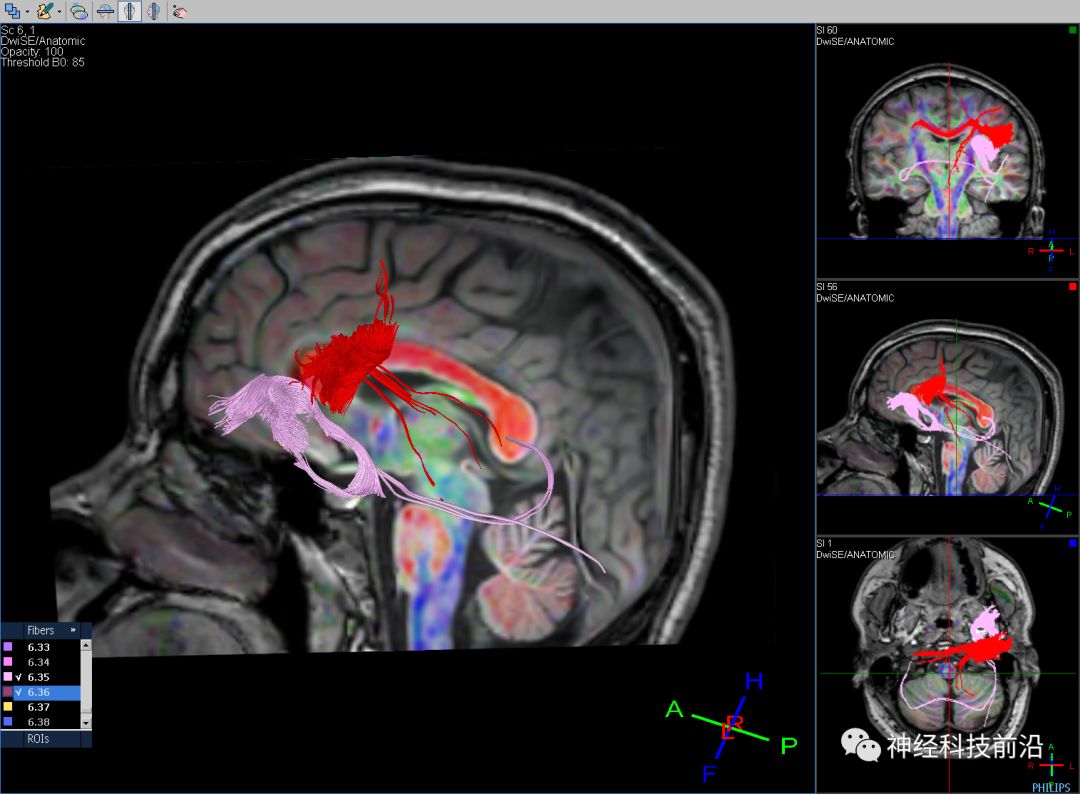This screenshot has height=794, width=1080.
Task: Click green square marker on coronal pane
Action: point(1072,30)
